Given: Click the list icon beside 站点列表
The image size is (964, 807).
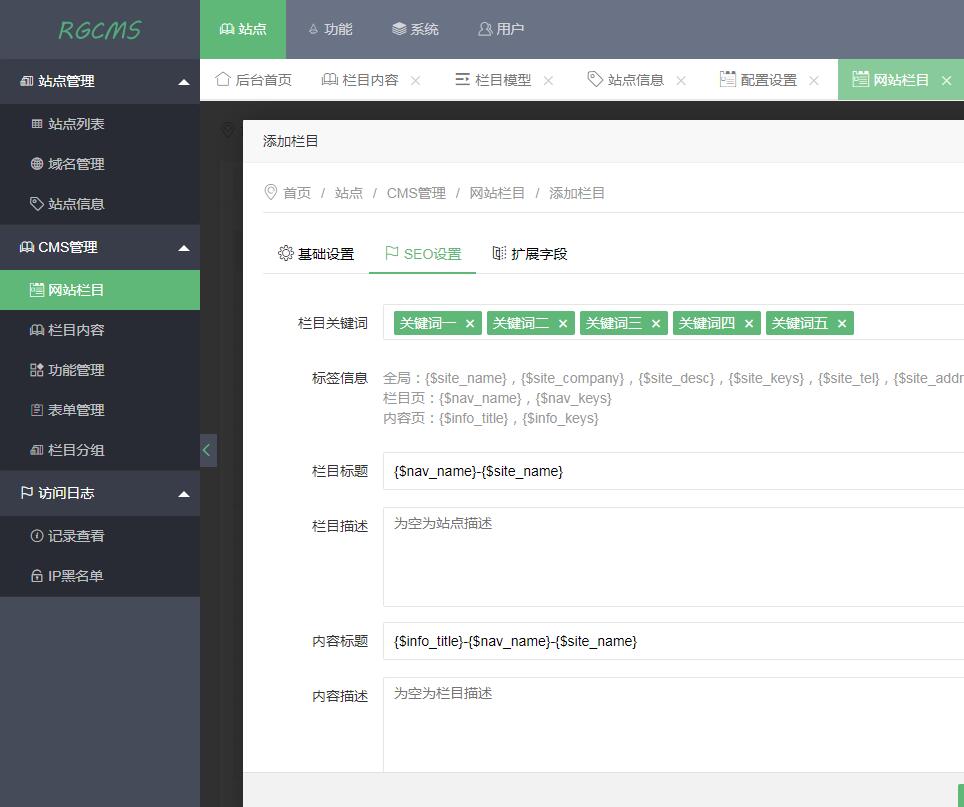Looking at the screenshot, I should (x=37, y=124).
